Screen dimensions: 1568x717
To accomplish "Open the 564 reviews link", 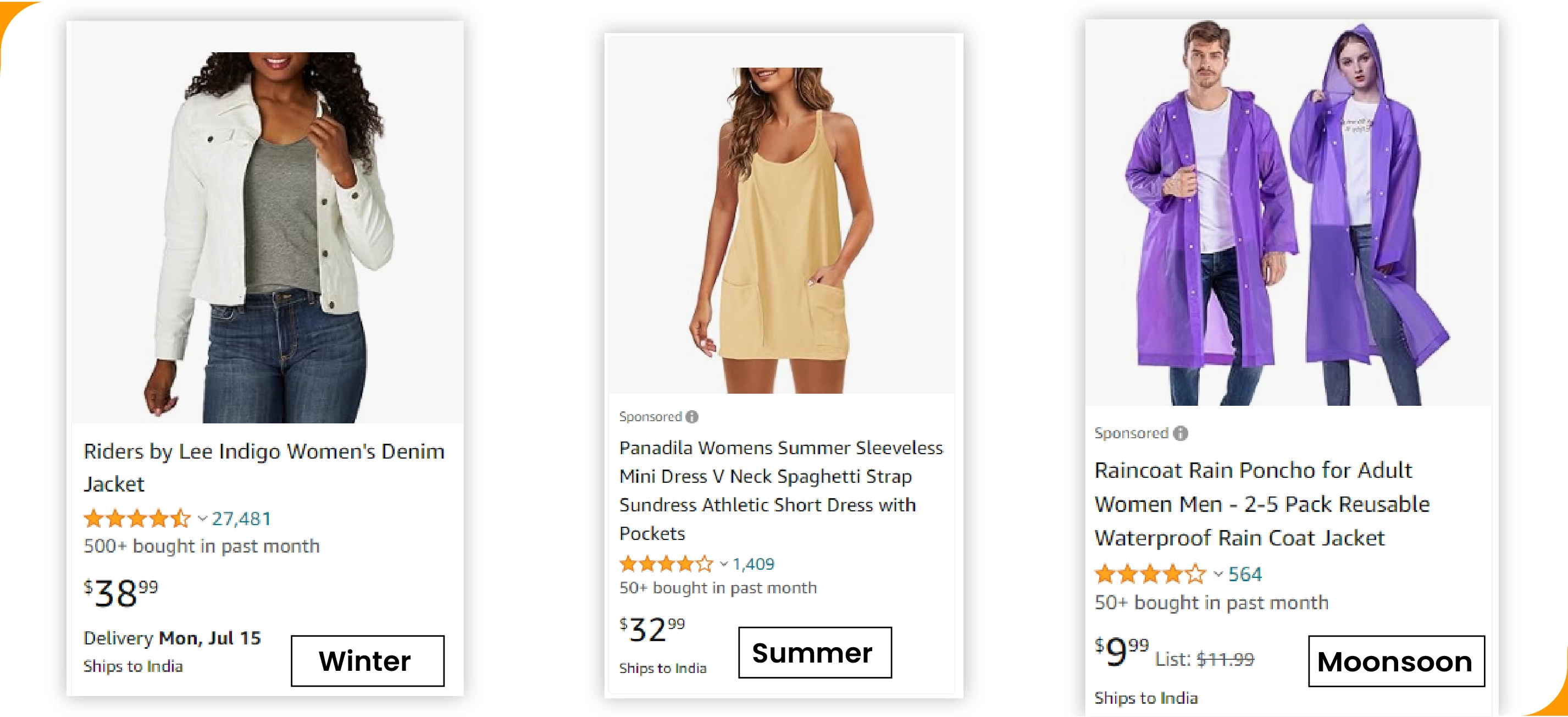I will tap(1245, 574).
